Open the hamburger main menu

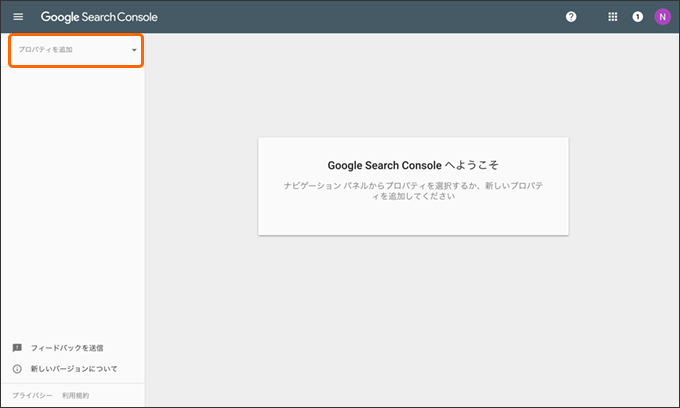pyautogui.click(x=18, y=16)
